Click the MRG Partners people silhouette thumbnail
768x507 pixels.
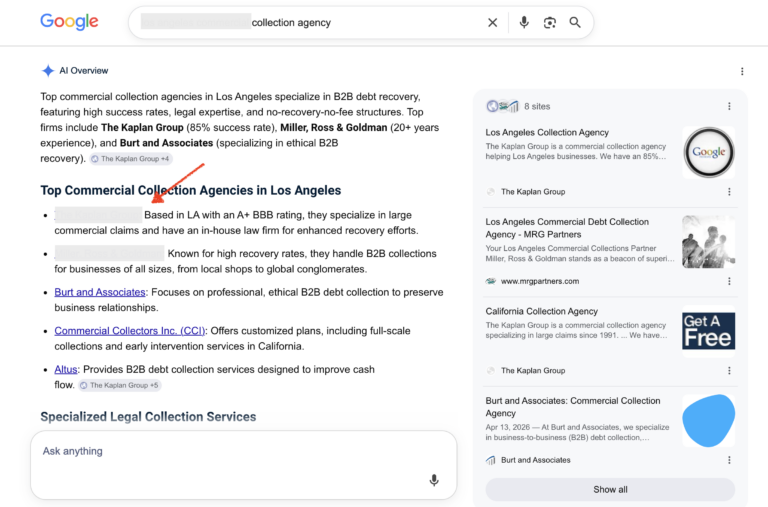[708, 241]
